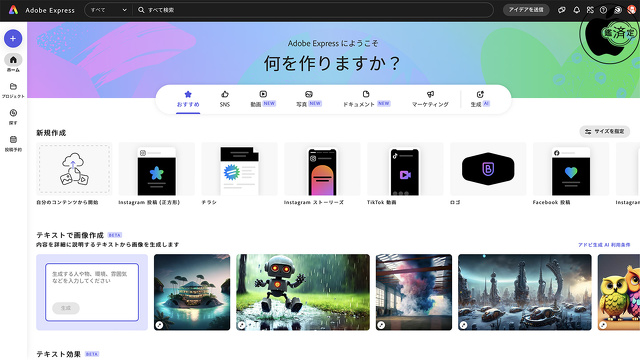Switch to the マーケティング tab
The height and width of the screenshot is (360, 640).
pyautogui.click(x=430, y=99)
